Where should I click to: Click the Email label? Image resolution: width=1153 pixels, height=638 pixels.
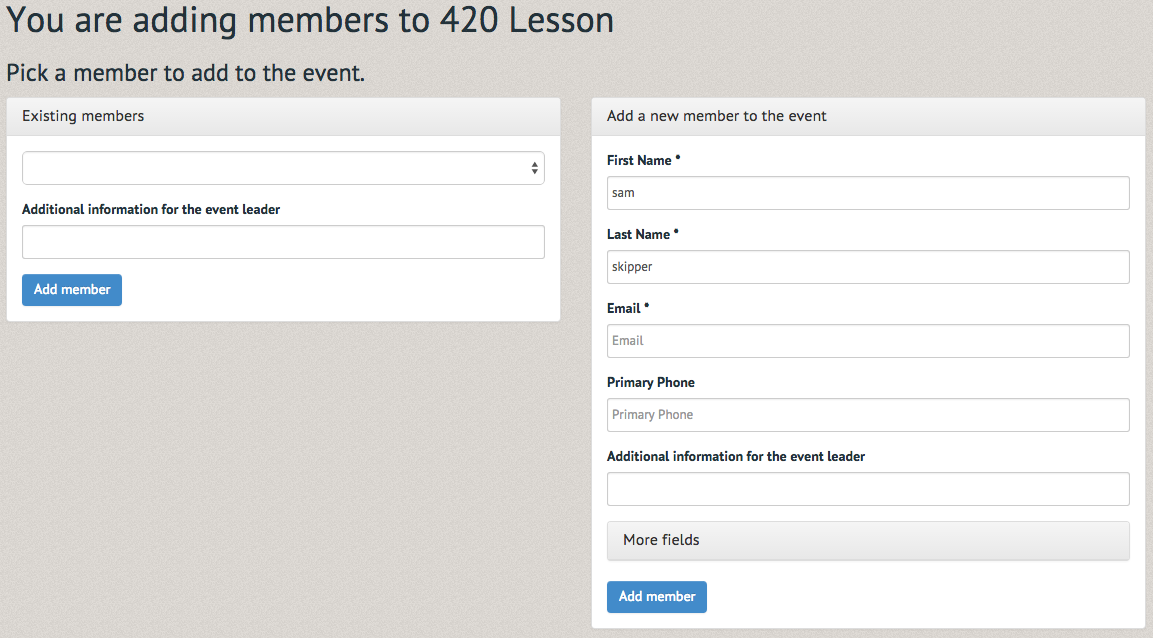point(624,309)
